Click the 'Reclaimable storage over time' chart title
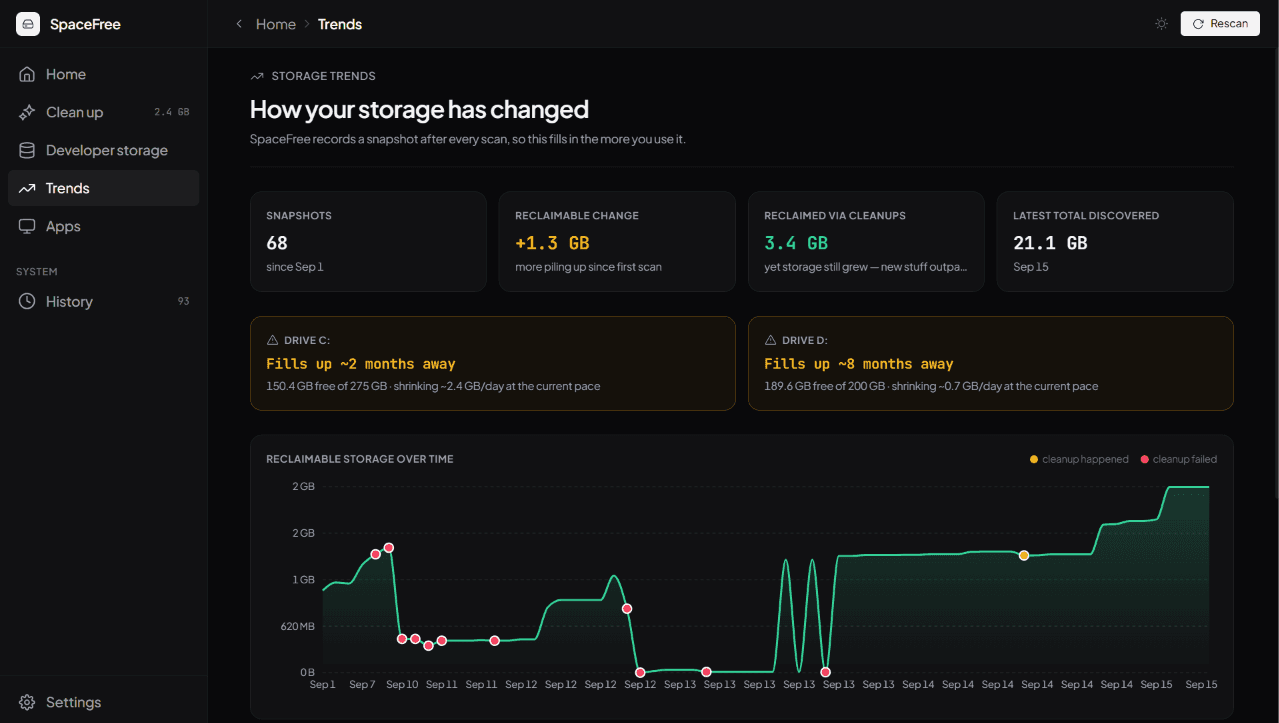 pos(360,459)
